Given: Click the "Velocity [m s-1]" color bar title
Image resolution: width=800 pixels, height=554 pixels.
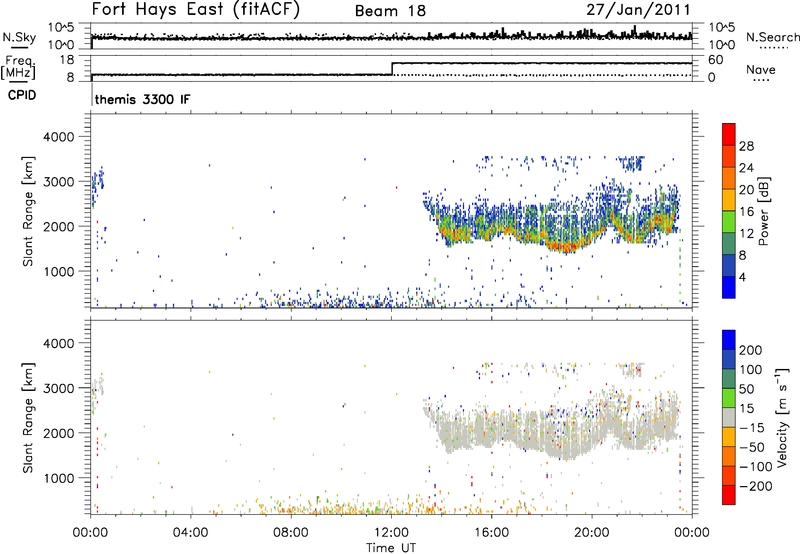Looking at the screenshot, I should (x=781, y=417).
